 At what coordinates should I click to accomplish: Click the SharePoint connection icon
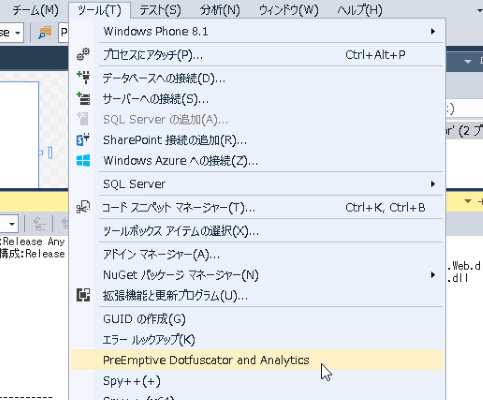click(83, 139)
